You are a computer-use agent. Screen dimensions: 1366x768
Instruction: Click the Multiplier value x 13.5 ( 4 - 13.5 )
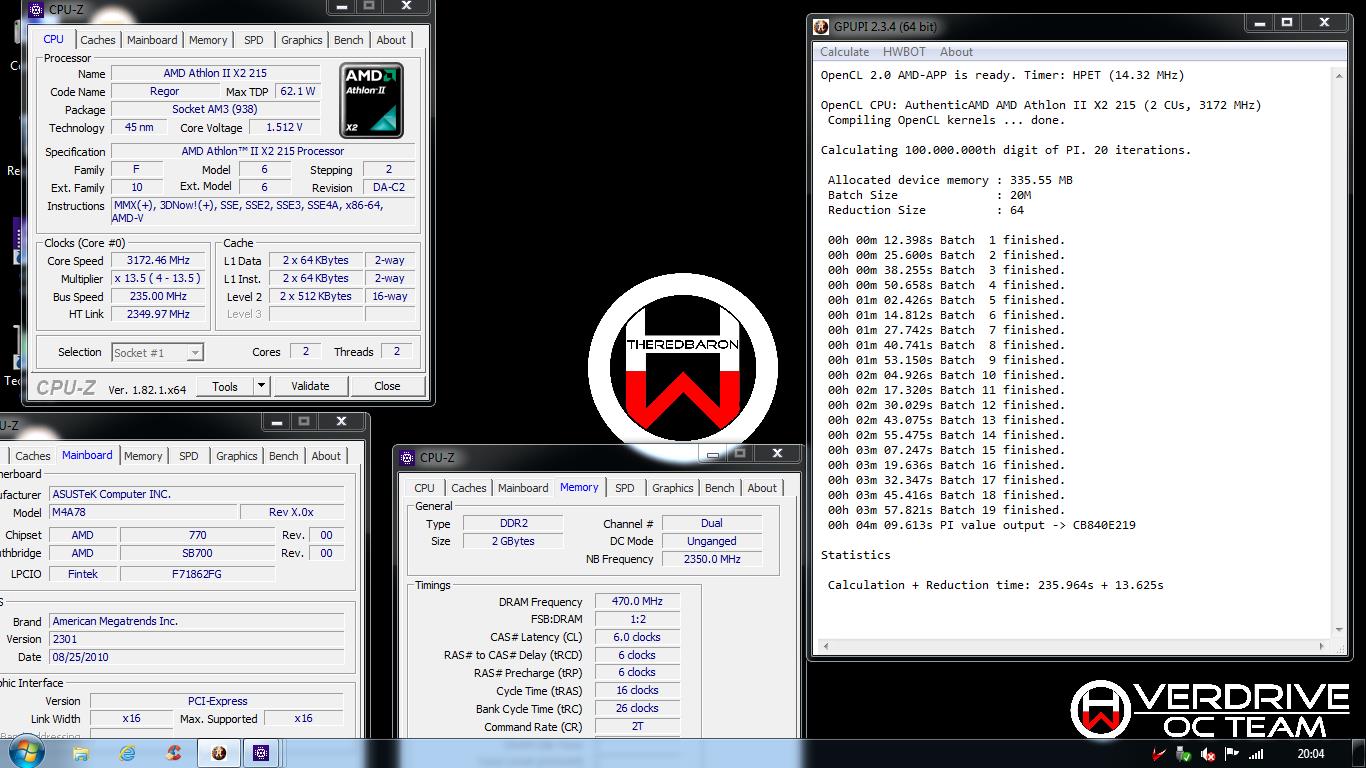(158, 278)
